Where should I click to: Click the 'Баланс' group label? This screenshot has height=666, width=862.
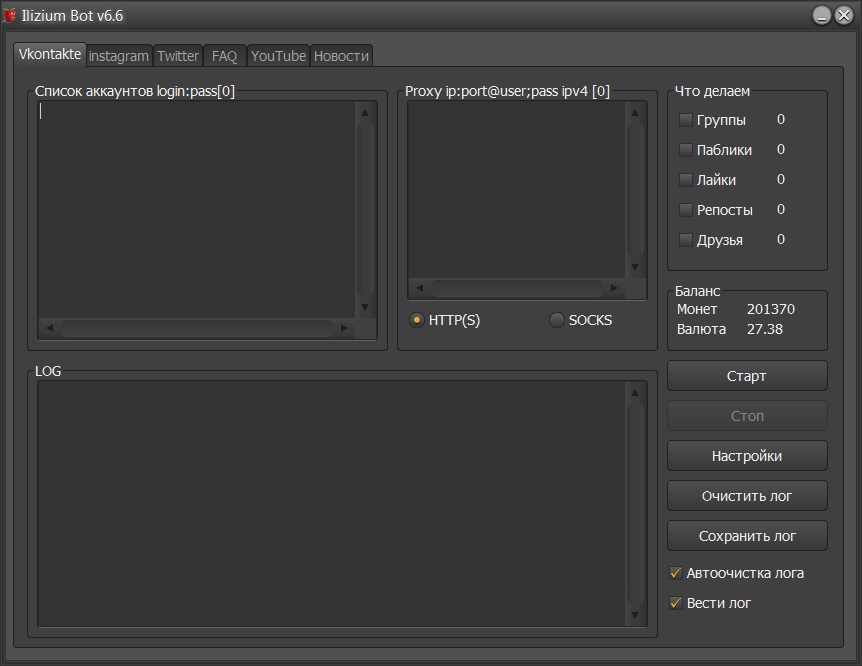[697, 291]
